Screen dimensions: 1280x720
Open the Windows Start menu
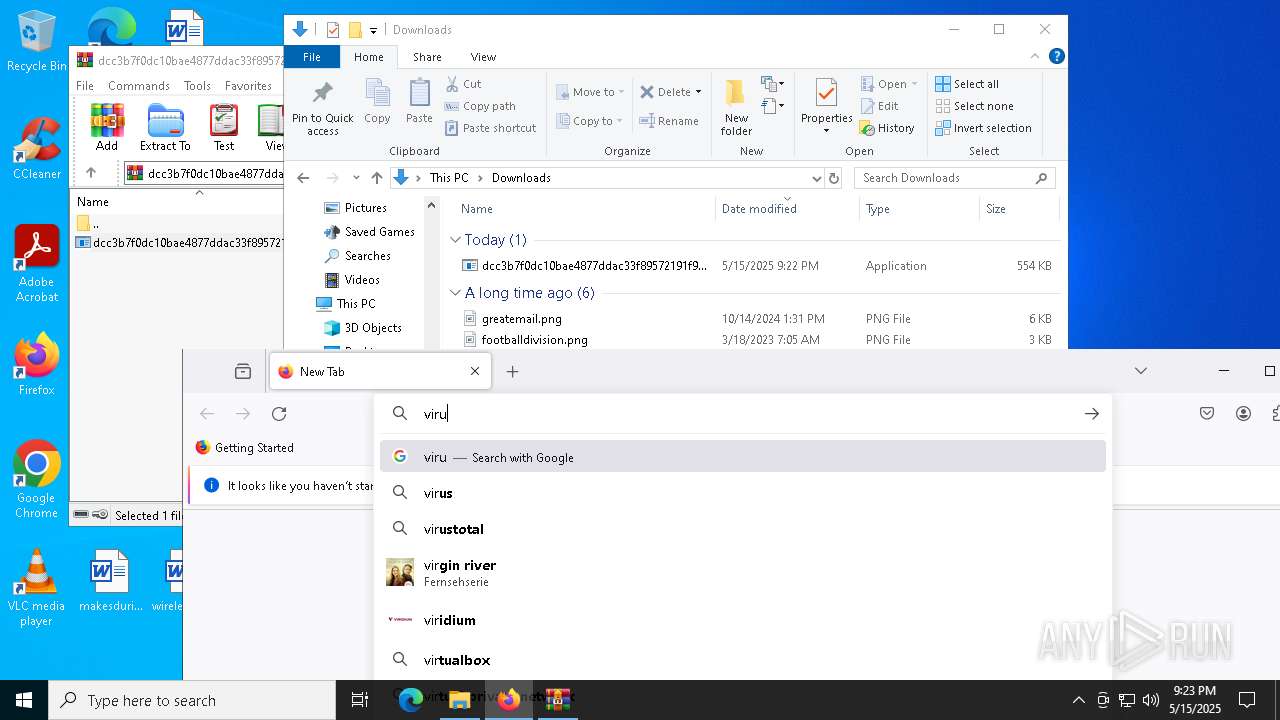24,700
